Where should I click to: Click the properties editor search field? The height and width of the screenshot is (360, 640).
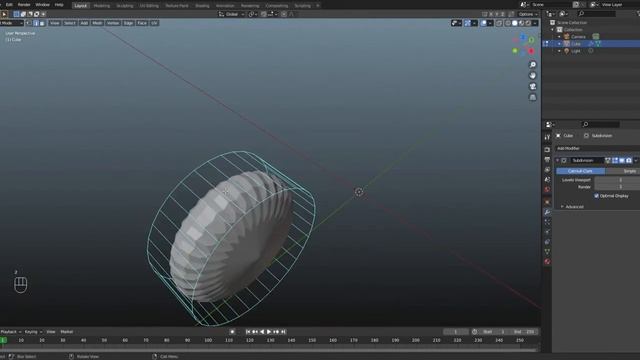click(x=601, y=124)
